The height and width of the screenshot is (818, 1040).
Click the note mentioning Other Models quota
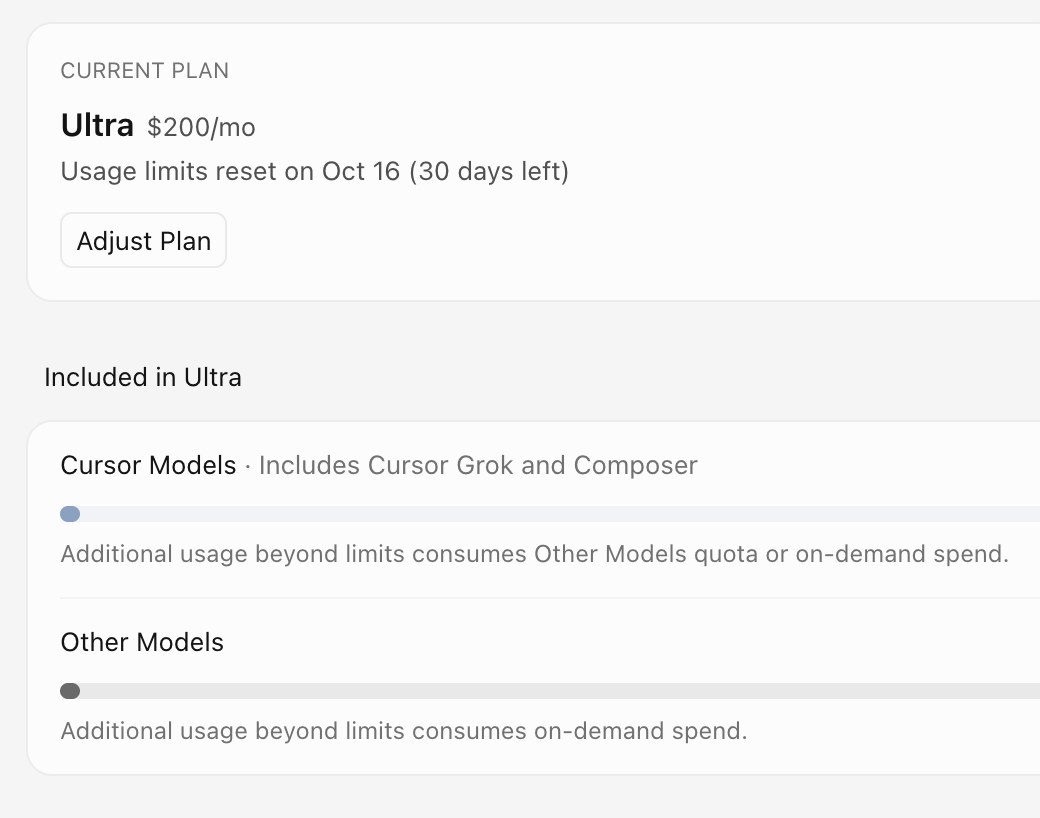tap(535, 554)
